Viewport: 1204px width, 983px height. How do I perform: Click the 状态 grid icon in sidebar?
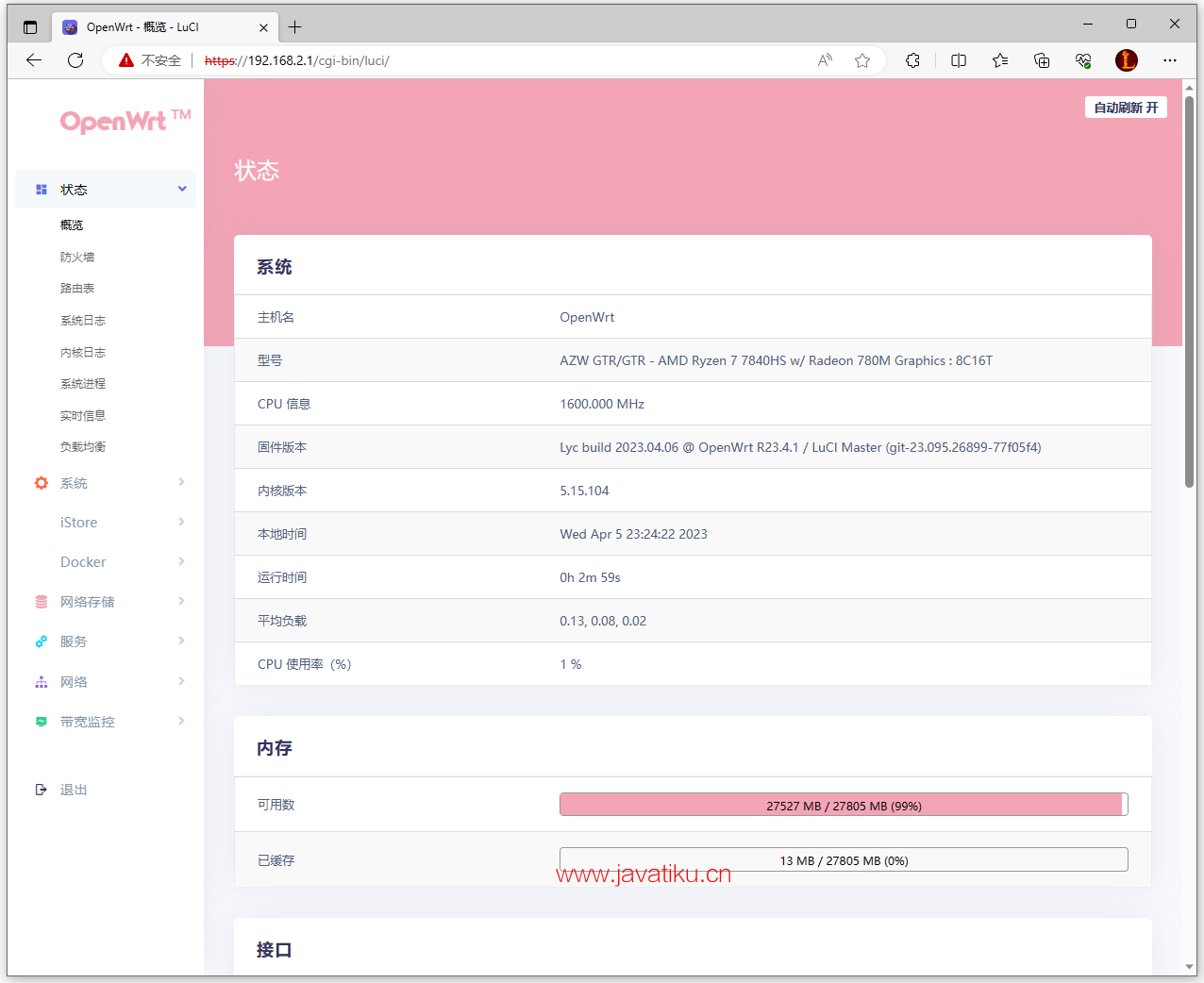pos(42,190)
